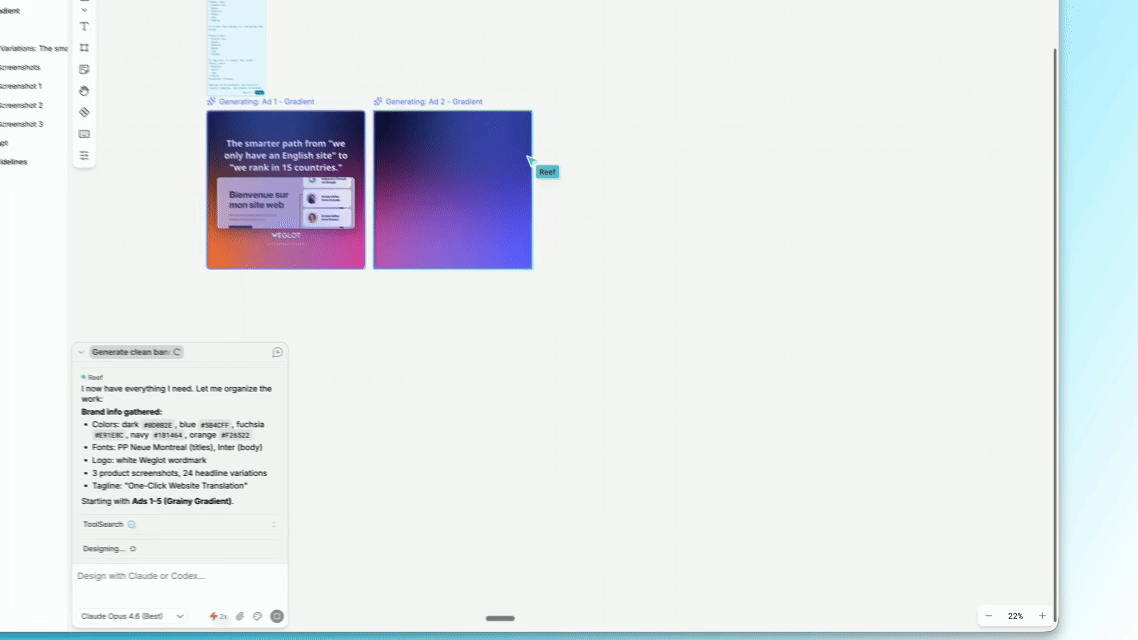Click the Reef cursor name tag
The width and height of the screenshot is (1138, 640).
coord(548,173)
